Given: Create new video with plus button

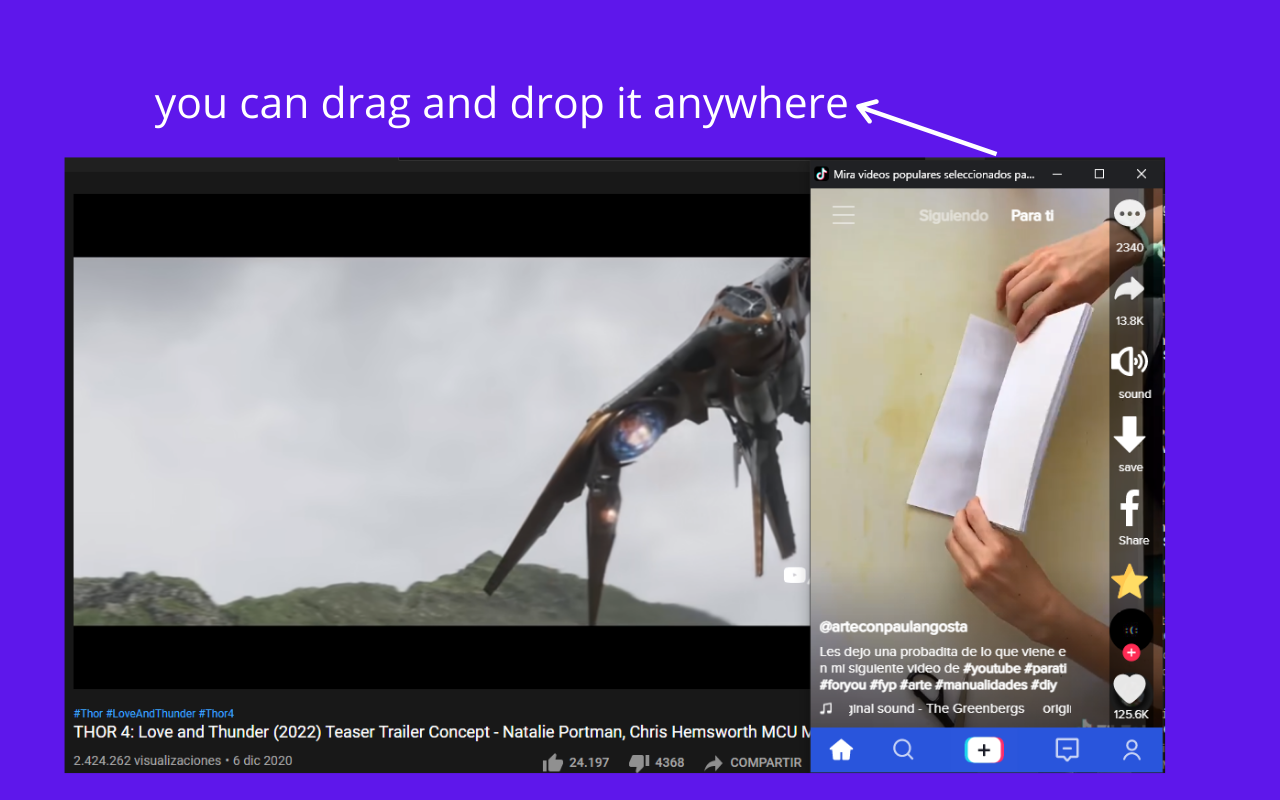Looking at the screenshot, I should pyautogui.click(x=983, y=750).
